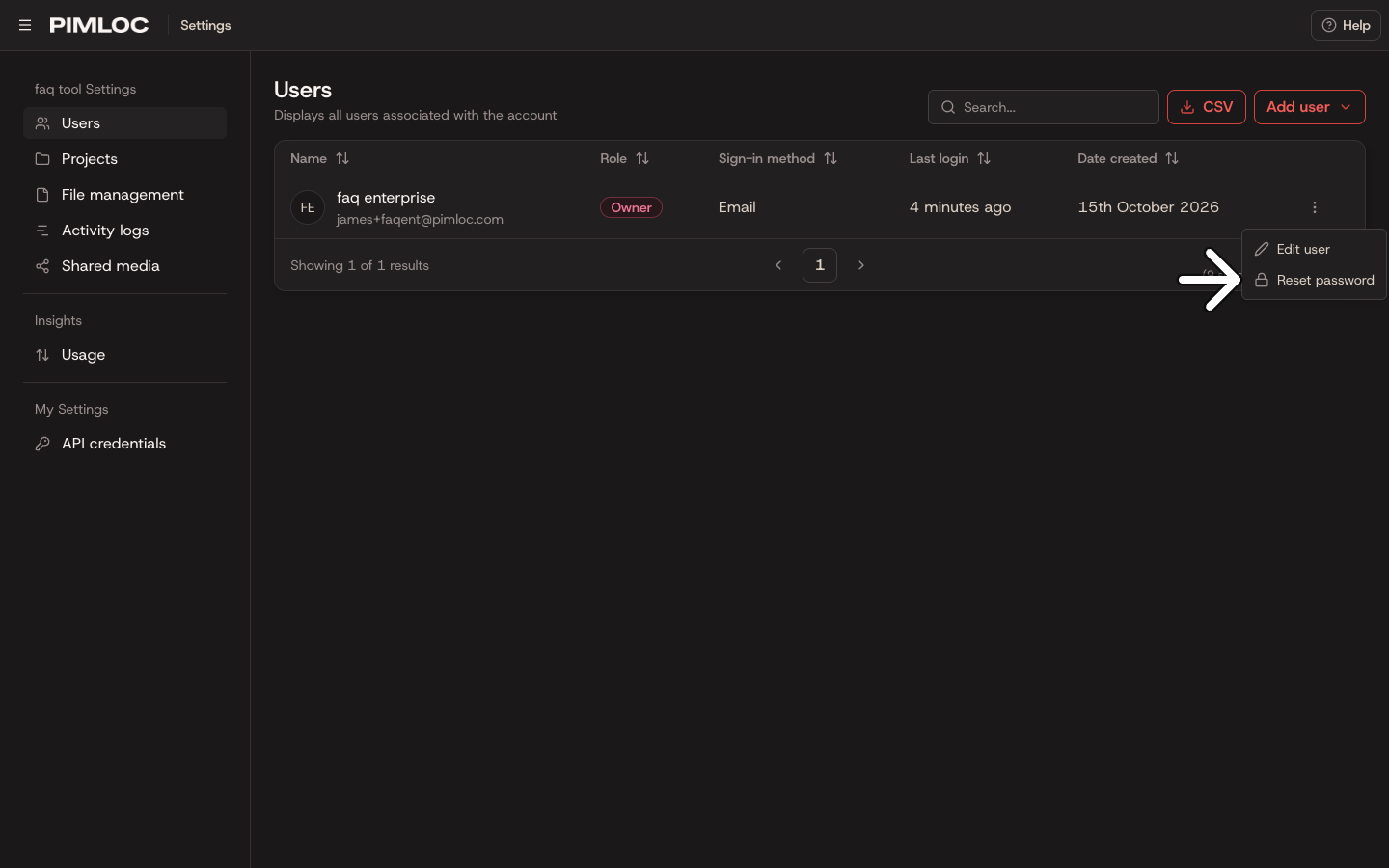
Task: Click the PIMLOC logo
Action: pos(99,25)
